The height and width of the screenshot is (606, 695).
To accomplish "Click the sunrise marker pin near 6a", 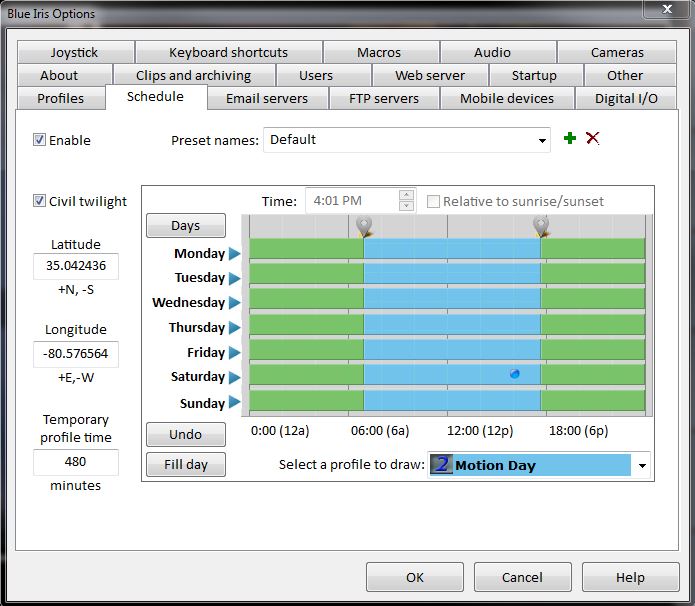I will pos(364,227).
